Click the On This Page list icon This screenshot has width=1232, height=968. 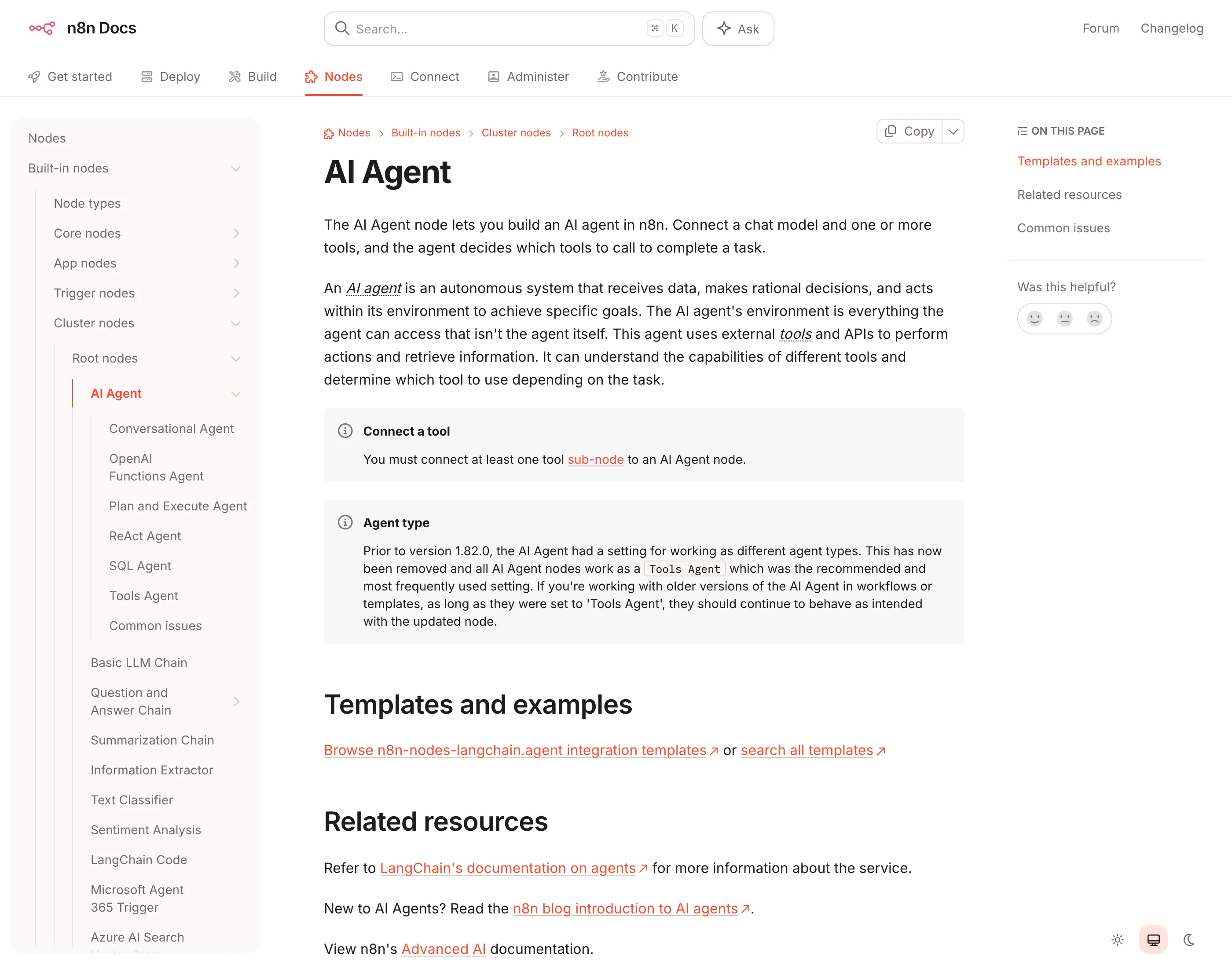tap(1022, 131)
